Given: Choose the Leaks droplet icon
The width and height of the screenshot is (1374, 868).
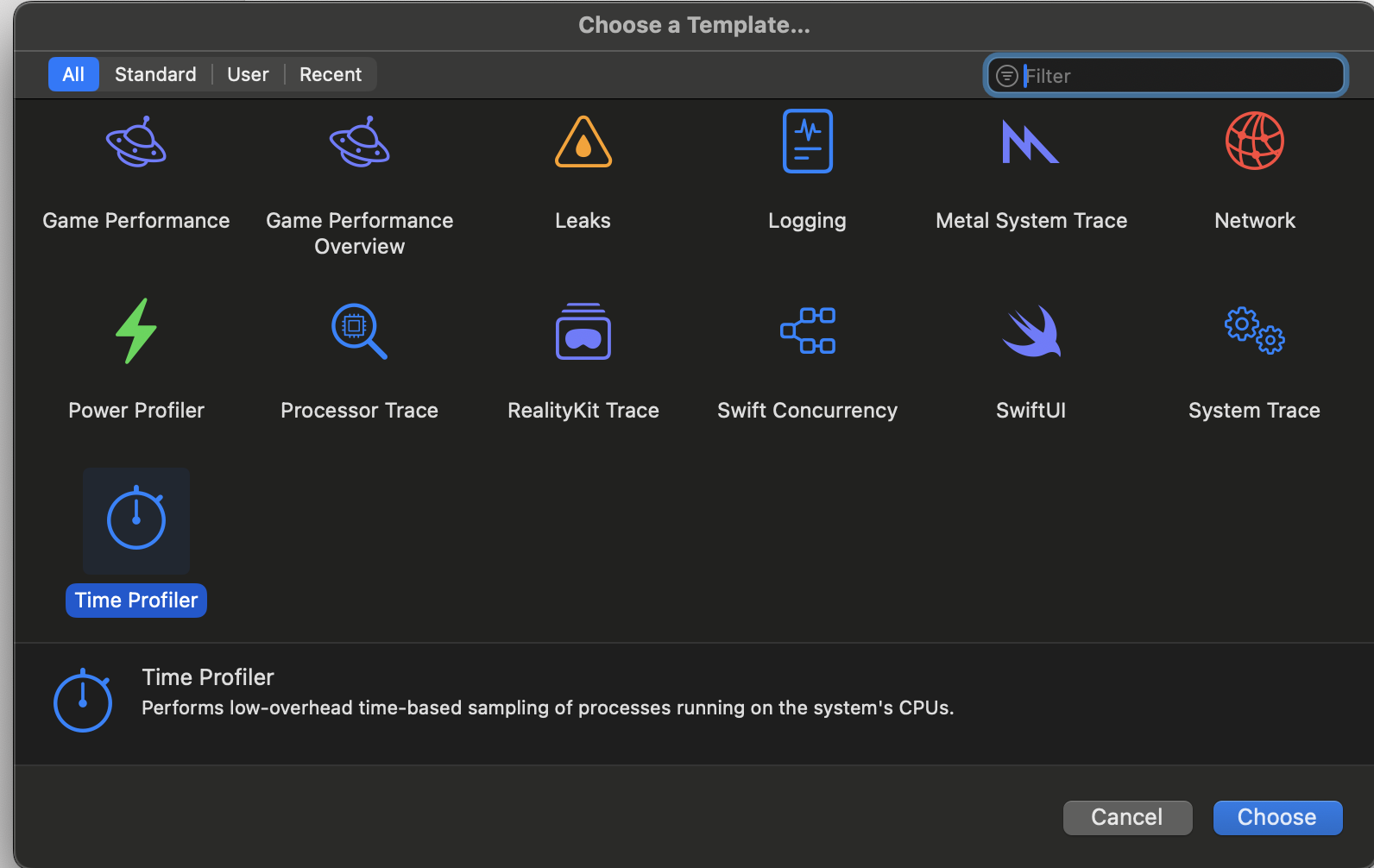Looking at the screenshot, I should [583, 142].
